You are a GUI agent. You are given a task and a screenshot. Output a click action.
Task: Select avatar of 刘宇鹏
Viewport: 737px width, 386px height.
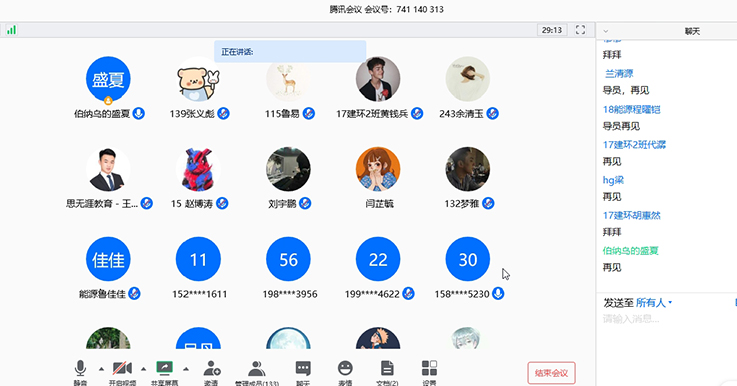[x=288, y=169]
